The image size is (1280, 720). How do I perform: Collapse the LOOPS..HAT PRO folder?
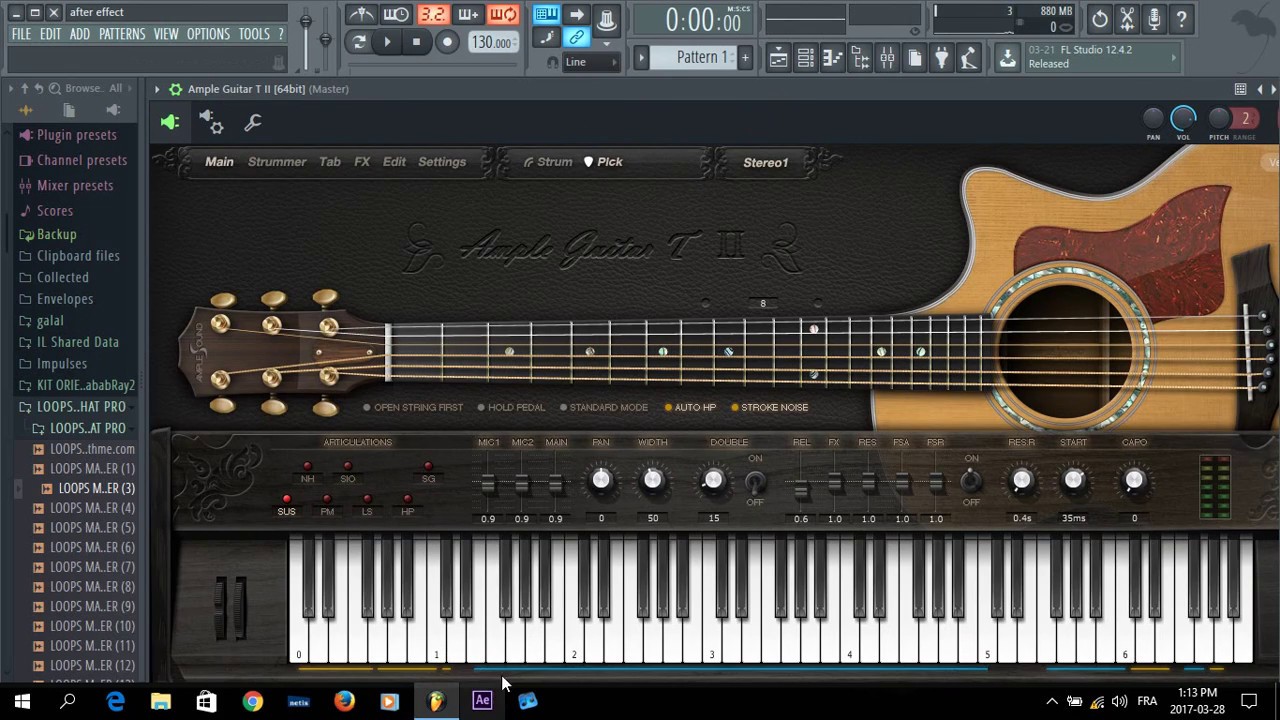point(81,407)
